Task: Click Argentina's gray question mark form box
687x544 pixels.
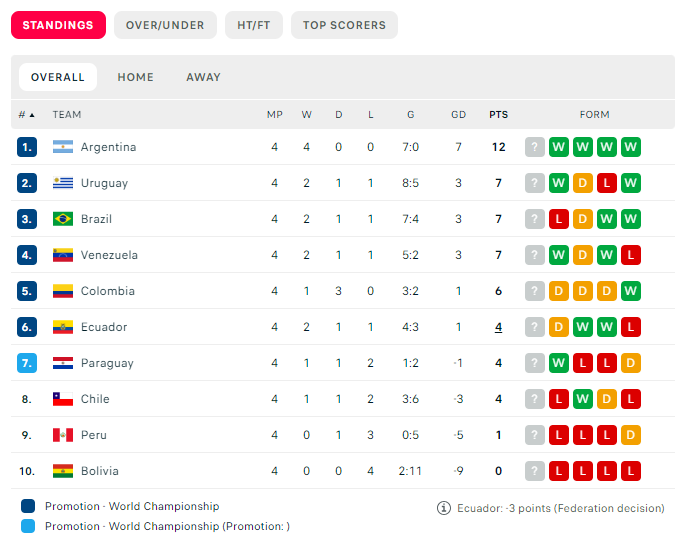Action: coord(535,147)
